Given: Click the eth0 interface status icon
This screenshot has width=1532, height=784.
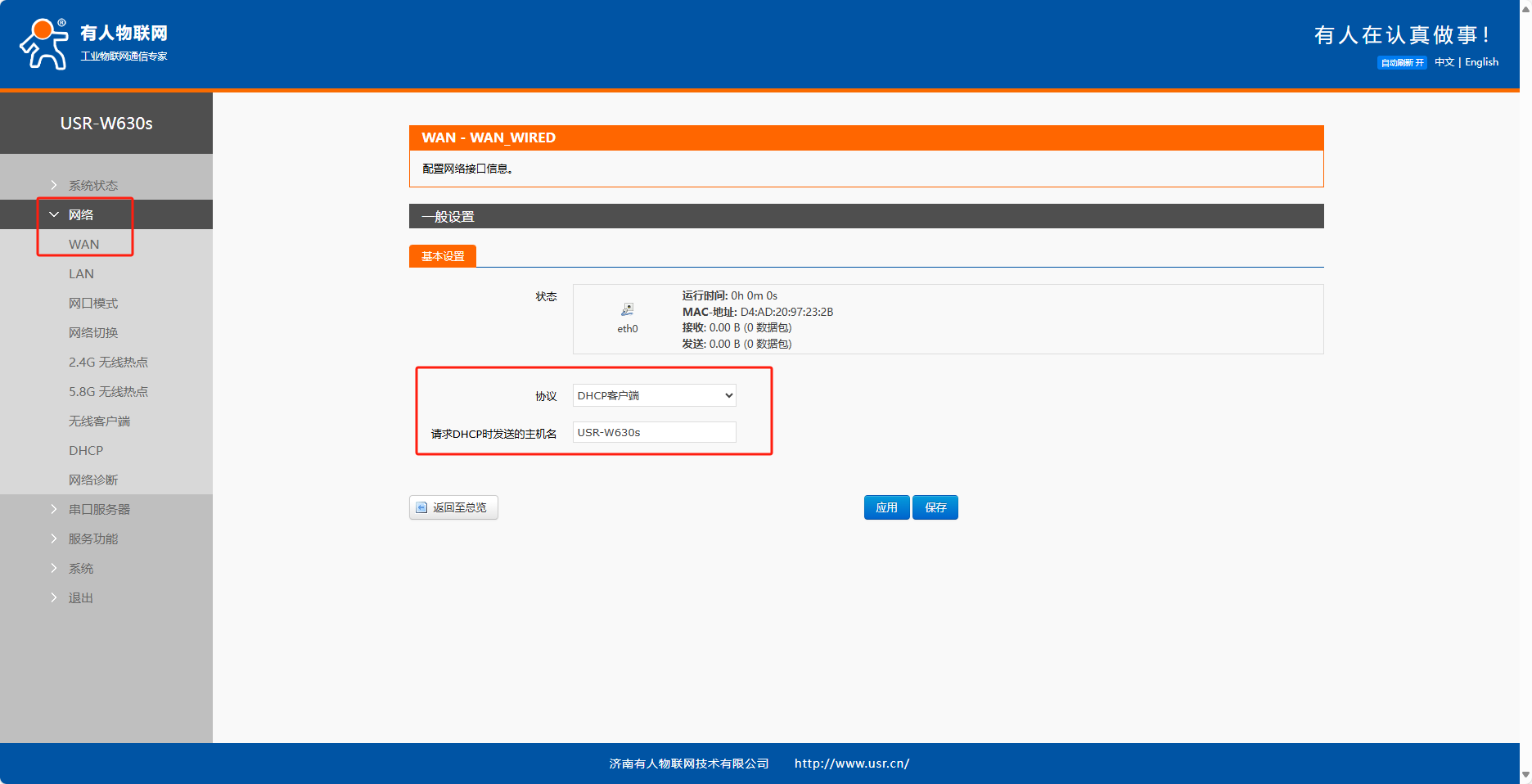Looking at the screenshot, I should [627, 310].
